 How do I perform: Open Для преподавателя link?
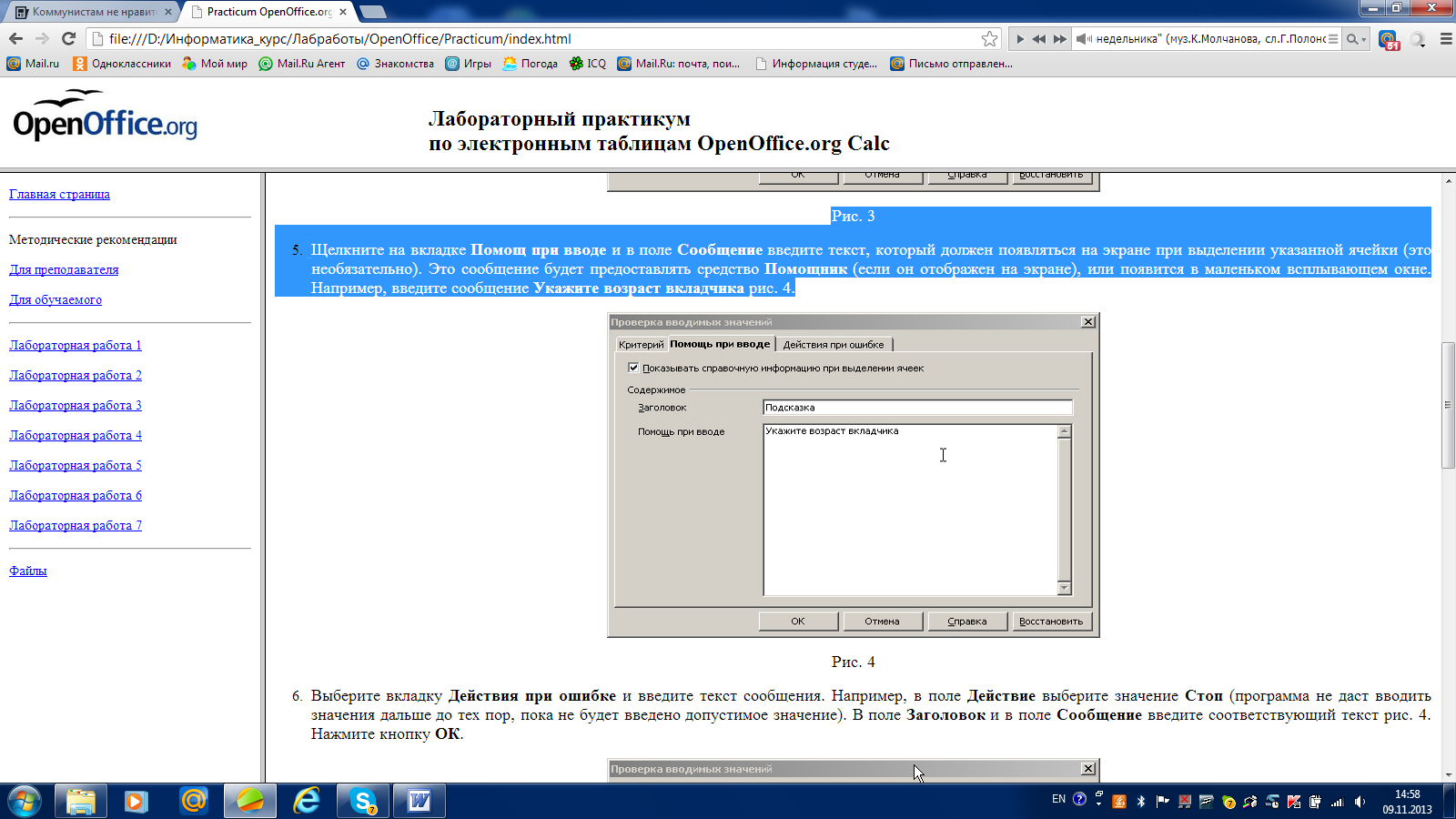[64, 269]
